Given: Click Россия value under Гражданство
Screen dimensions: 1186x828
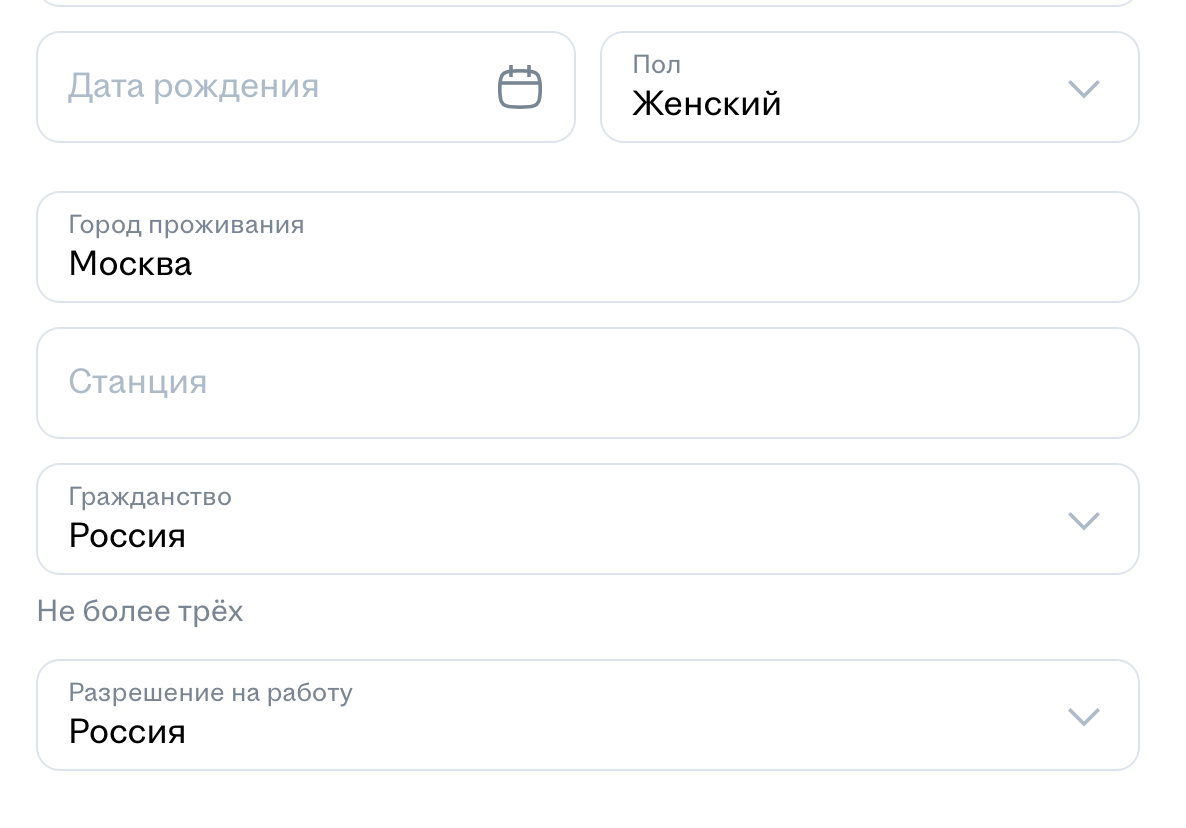Looking at the screenshot, I should (127, 536).
